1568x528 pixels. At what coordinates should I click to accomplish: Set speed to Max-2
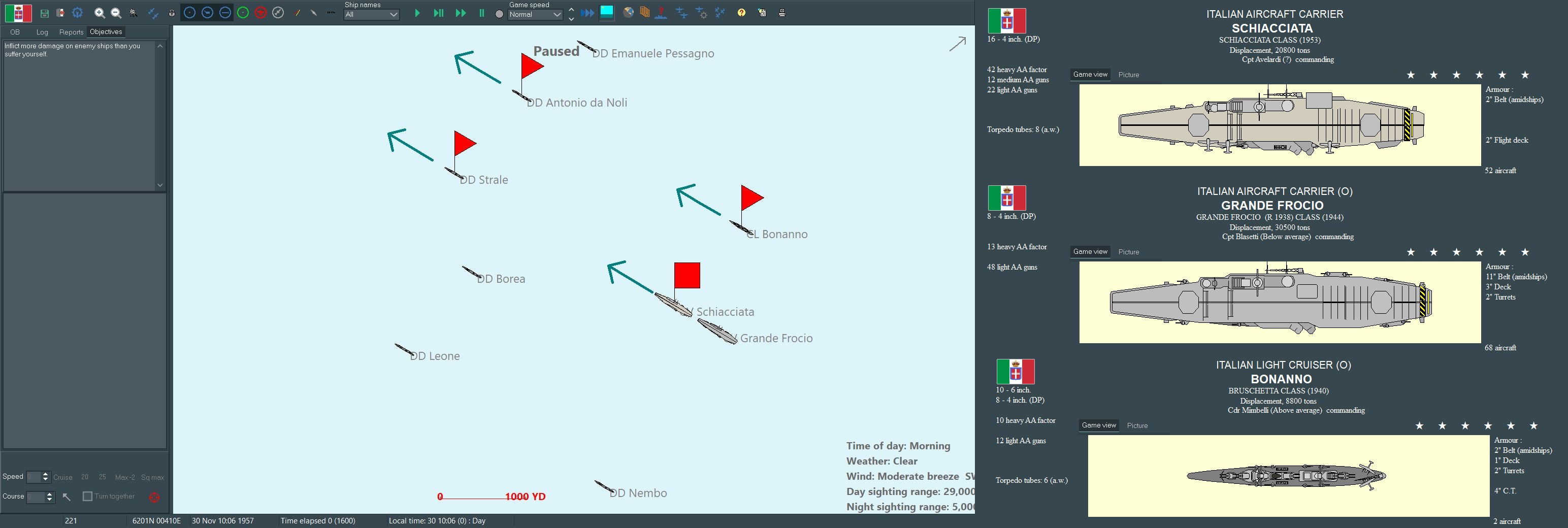click(125, 478)
